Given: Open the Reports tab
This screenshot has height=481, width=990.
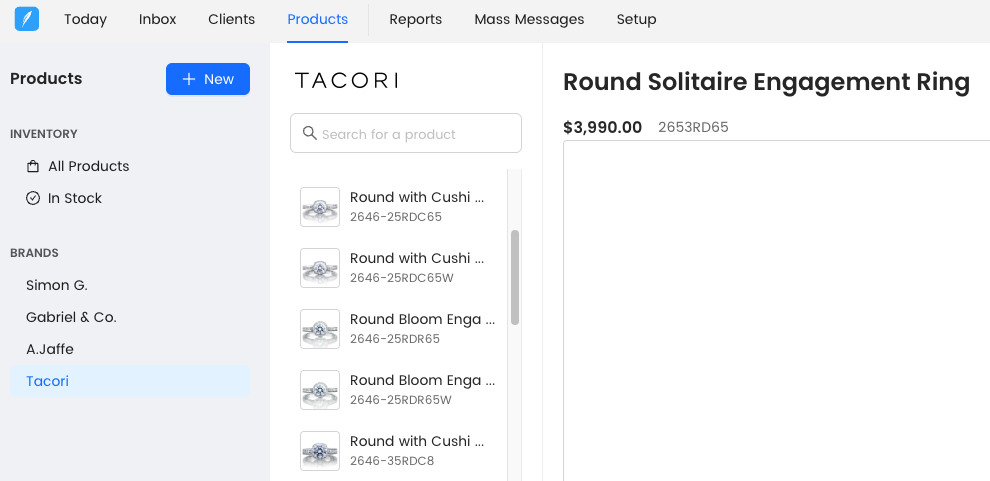Looking at the screenshot, I should click(415, 19).
